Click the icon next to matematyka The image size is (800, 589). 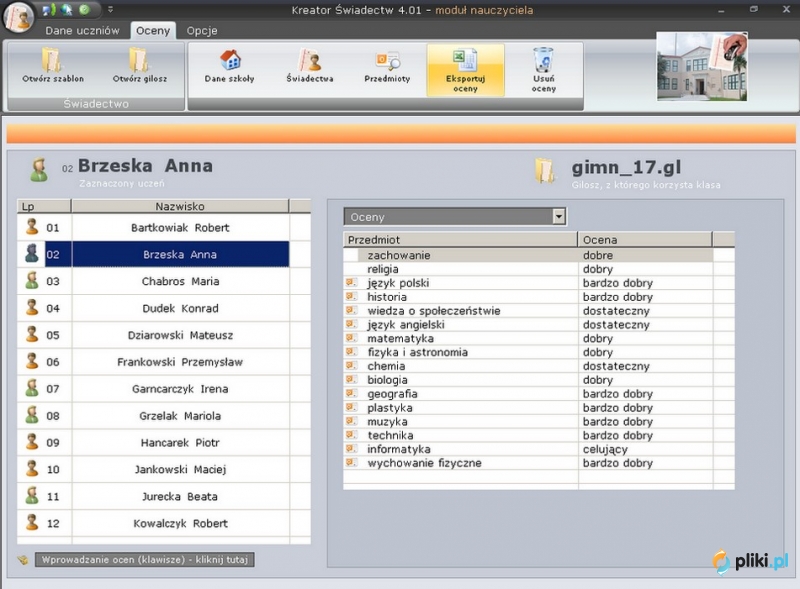(x=351, y=337)
